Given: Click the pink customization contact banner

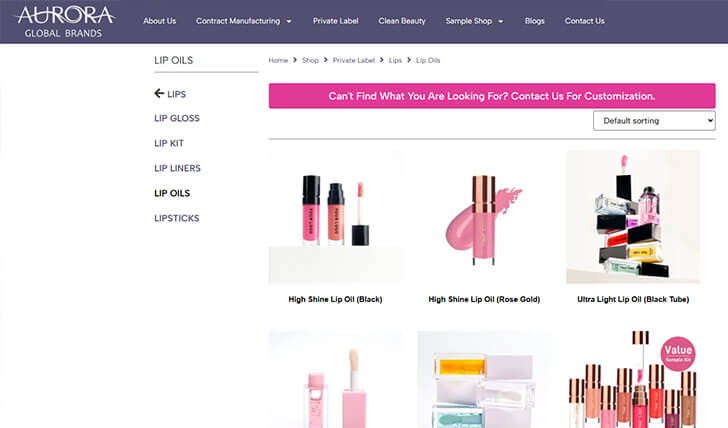Looking at the screenshot, I should tap(491, 96).
